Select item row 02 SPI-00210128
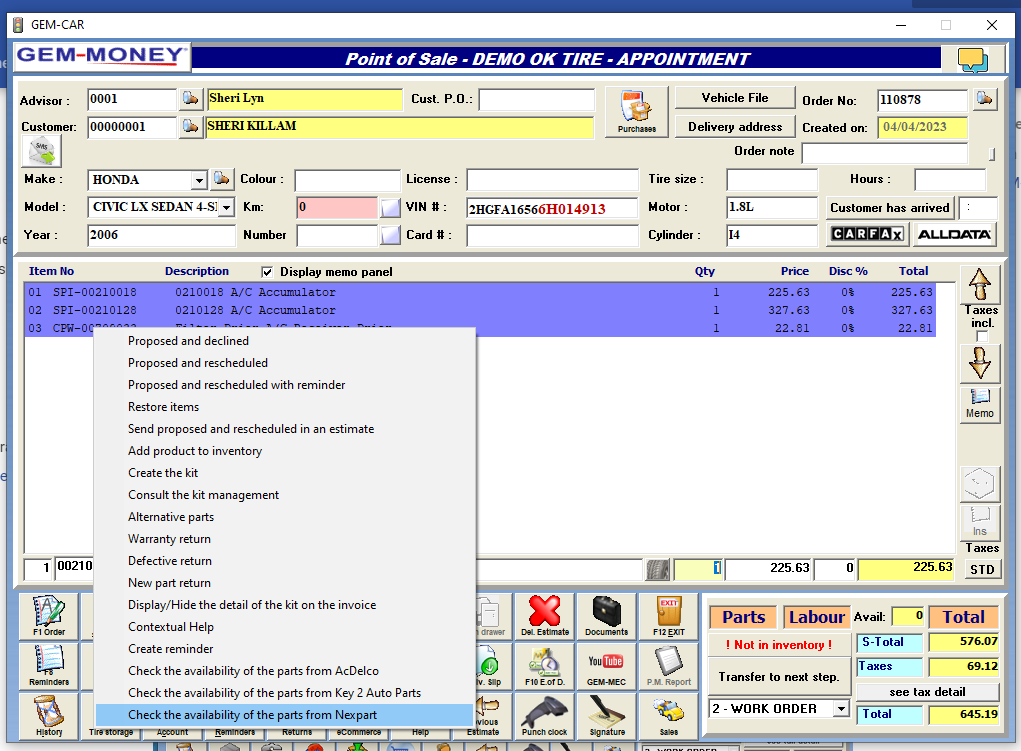Viewport: 1021px width, 751px height. (480, 311)
